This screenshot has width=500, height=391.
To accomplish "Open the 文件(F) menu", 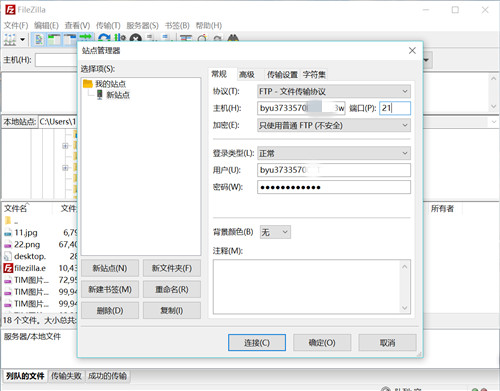I will coord(16,25).
